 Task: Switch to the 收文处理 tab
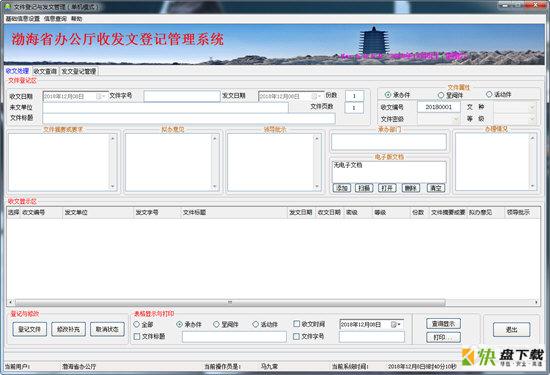17,71
